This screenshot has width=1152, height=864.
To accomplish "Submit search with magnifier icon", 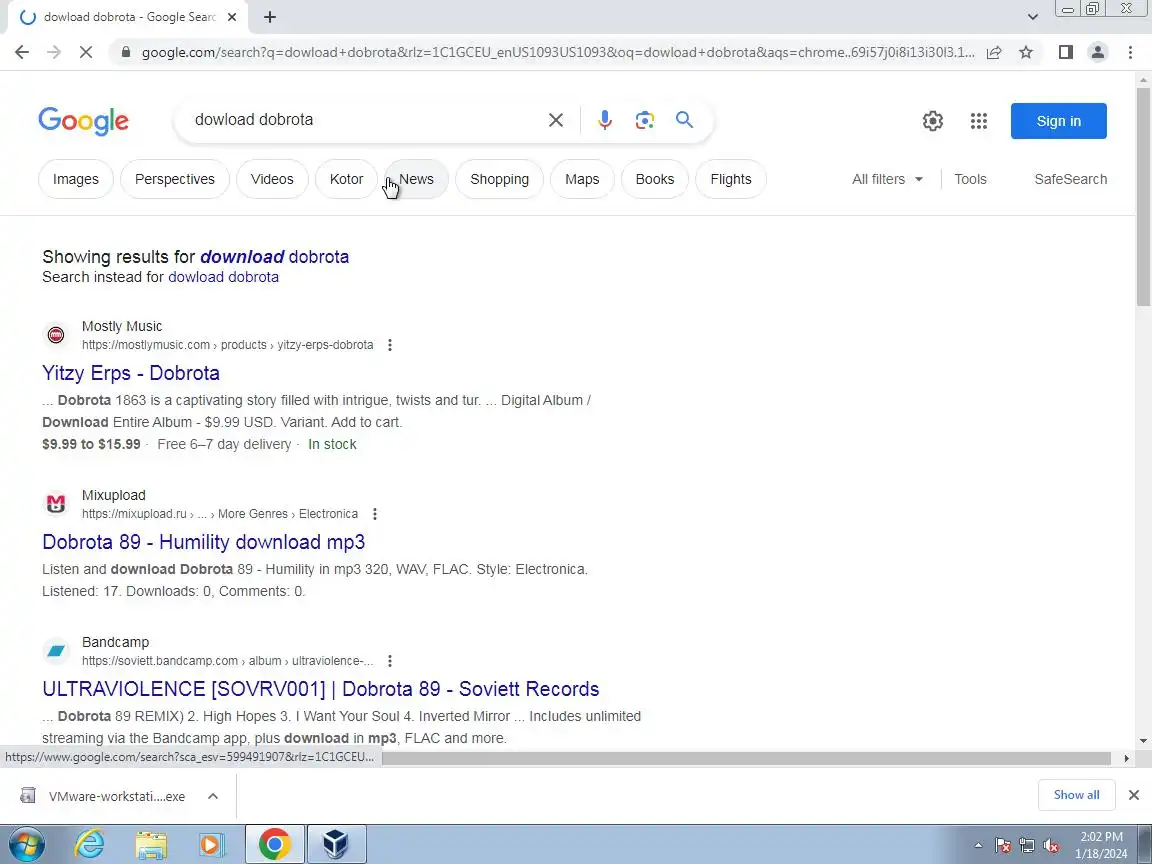I will tap(685, 120).
